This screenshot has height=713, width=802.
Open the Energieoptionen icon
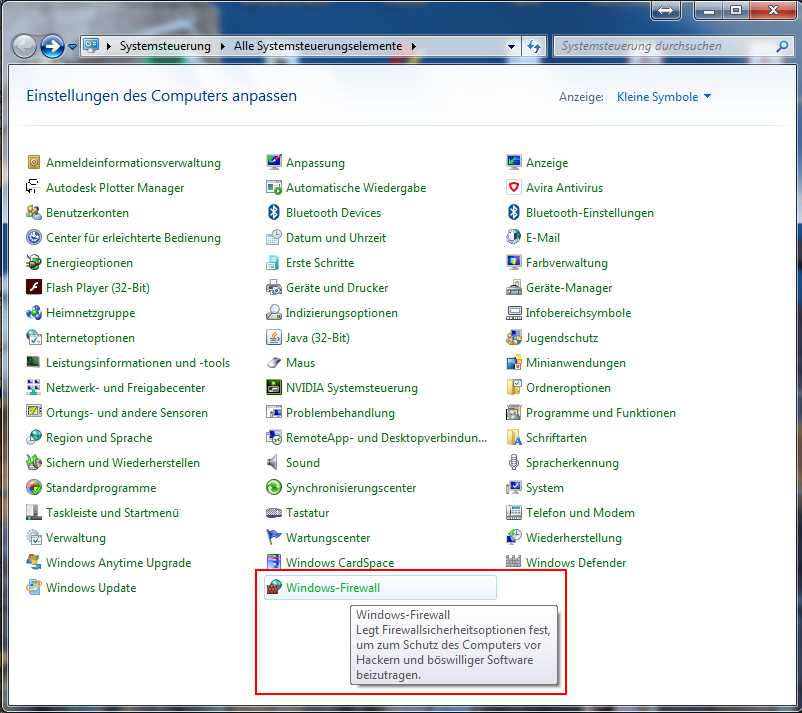click(34, 262)
